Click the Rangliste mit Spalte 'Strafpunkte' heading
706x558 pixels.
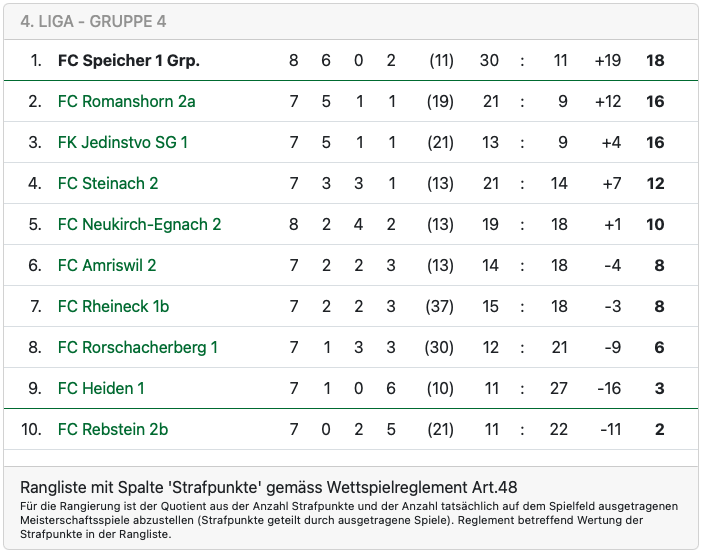tap(268, 487)
